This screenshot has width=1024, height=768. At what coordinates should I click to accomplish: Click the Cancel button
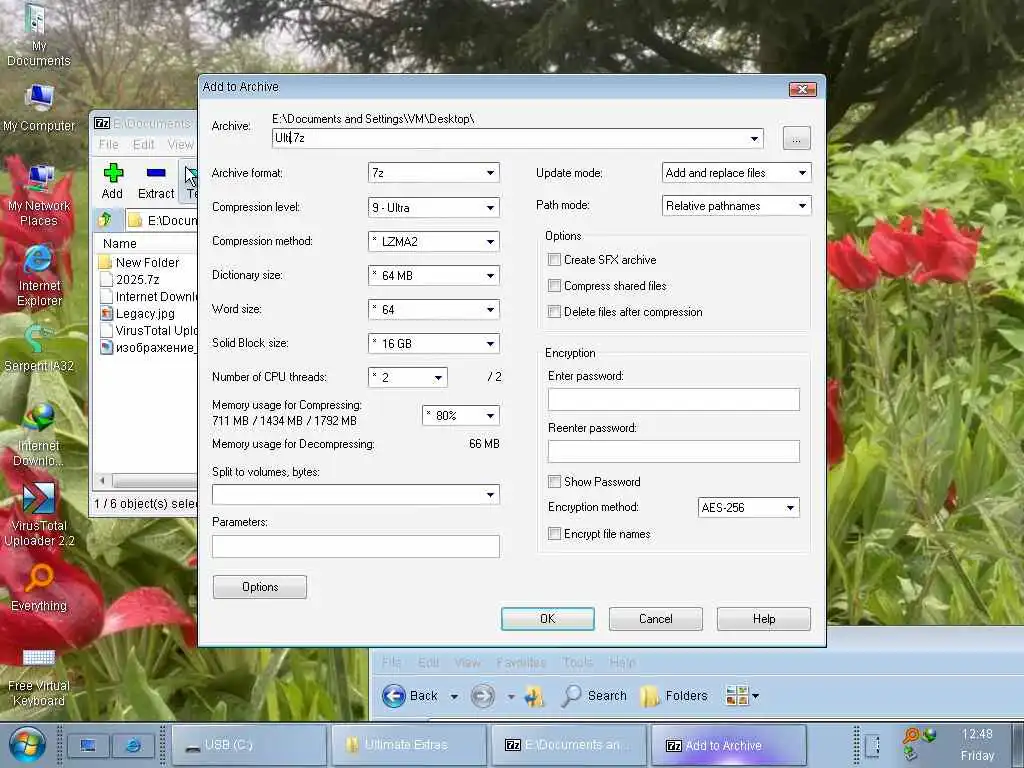(x=656, y=618)
